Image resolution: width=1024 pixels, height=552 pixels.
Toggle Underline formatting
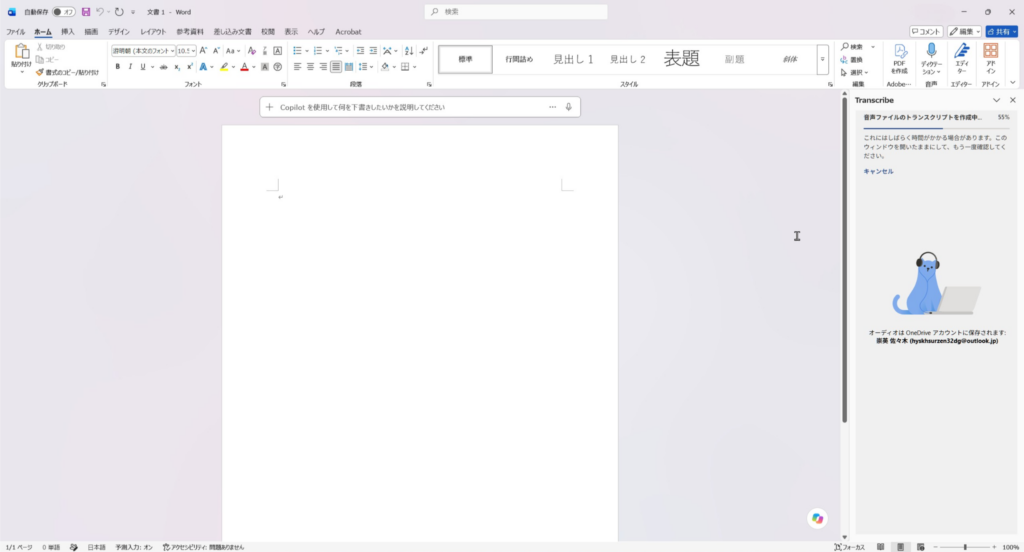click(142, 67)
